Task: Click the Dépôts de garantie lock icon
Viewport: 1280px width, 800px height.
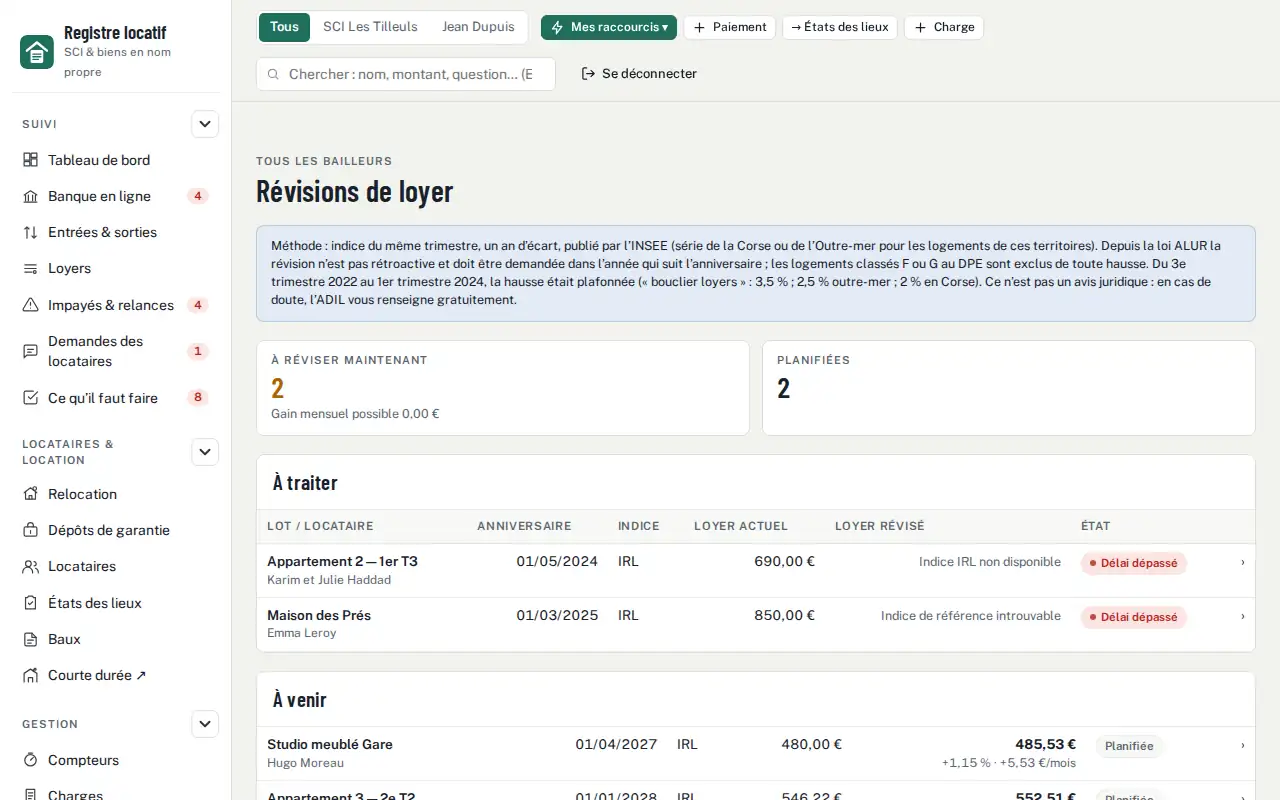Action: point(30,530)
